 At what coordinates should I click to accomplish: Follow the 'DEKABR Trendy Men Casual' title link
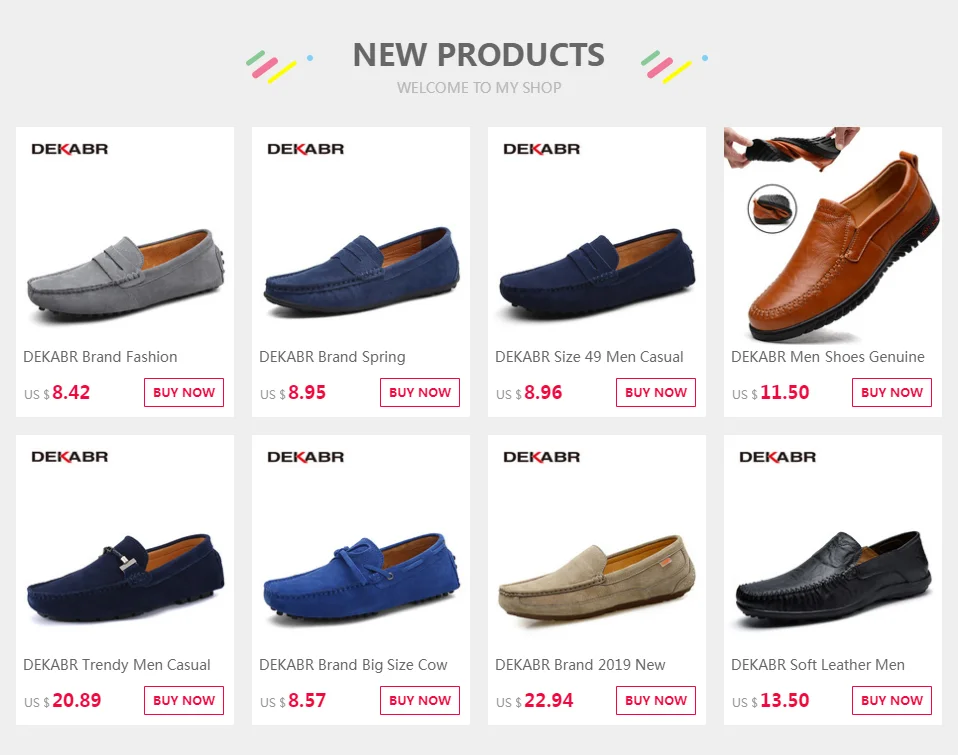pos(117,665)
